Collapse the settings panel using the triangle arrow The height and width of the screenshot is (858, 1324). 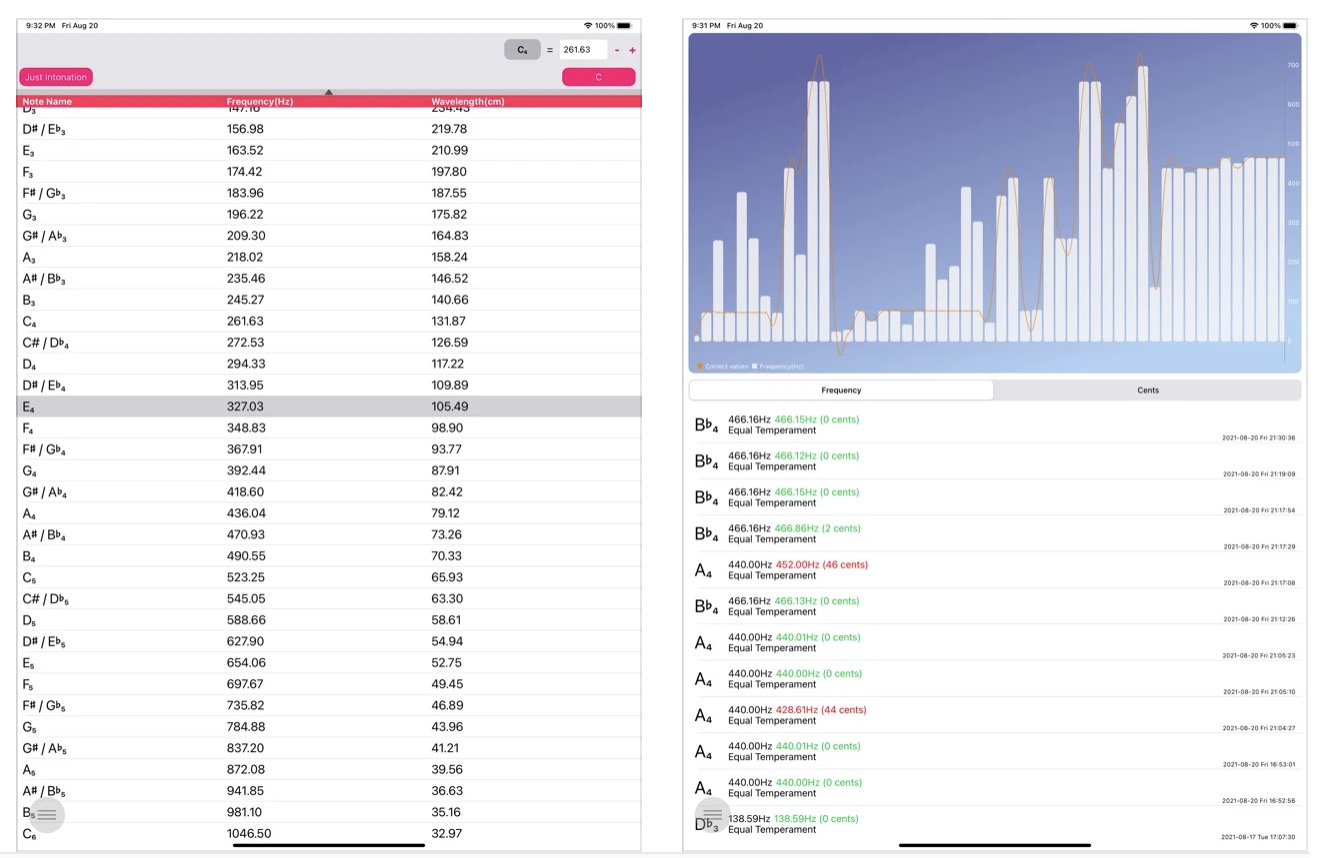pyautogui.click(x=329, y=92)
